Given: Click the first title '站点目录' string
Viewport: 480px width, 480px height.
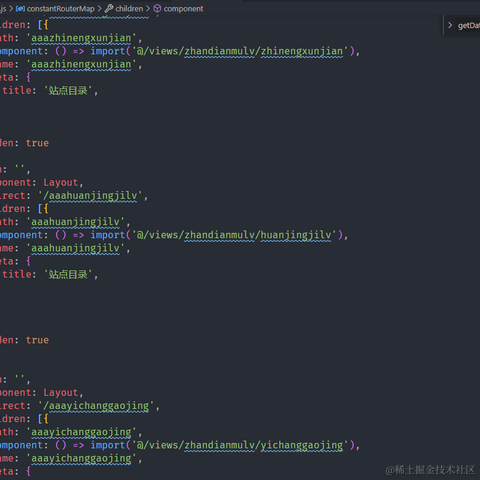Looking at the screenshot, I should (x=68, y=90).
